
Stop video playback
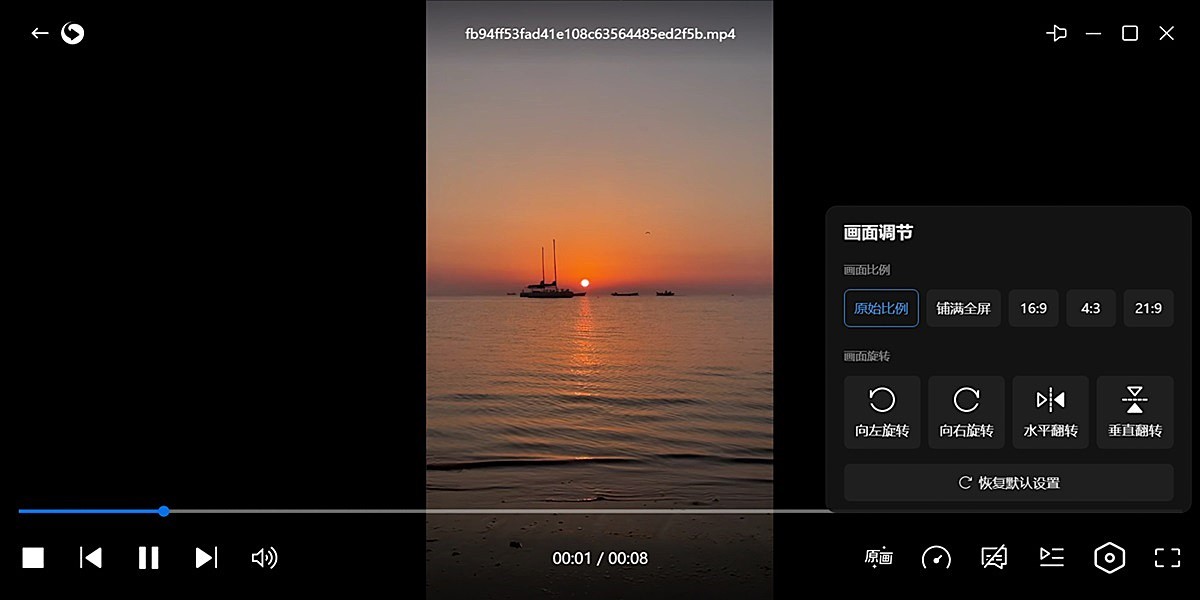tap(33, 558)
